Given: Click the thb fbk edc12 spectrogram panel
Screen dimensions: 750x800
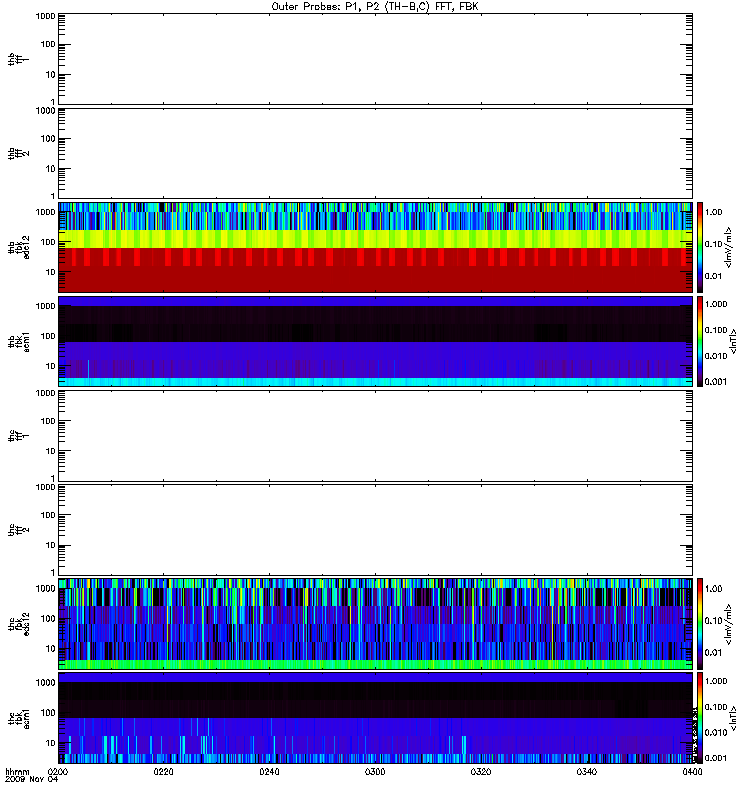Looking at the screenshot, I should coord(375,247).
